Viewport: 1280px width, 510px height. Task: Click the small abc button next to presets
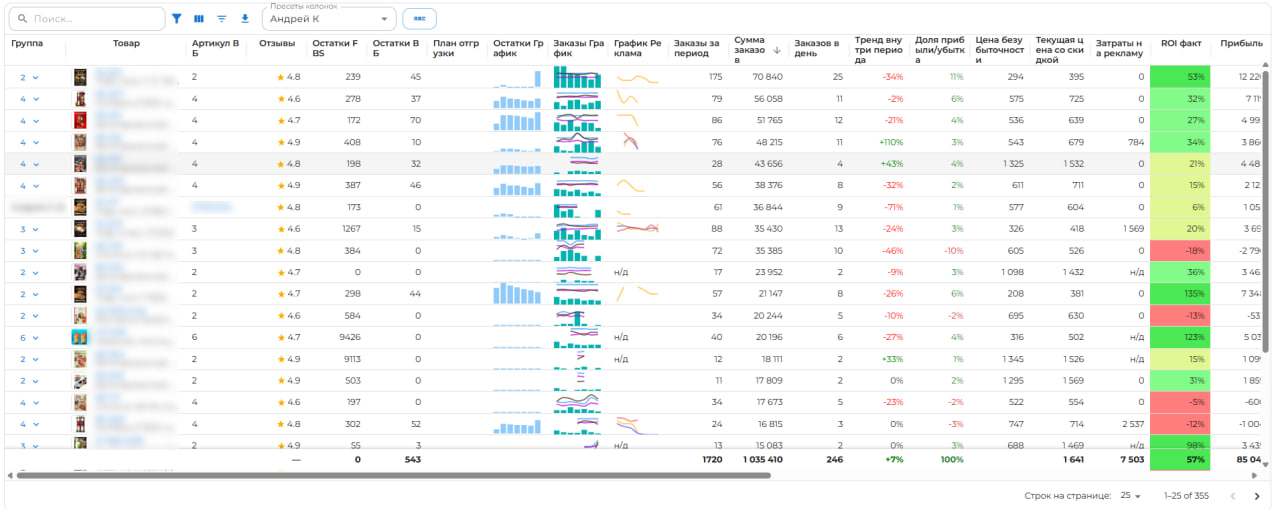419,19
